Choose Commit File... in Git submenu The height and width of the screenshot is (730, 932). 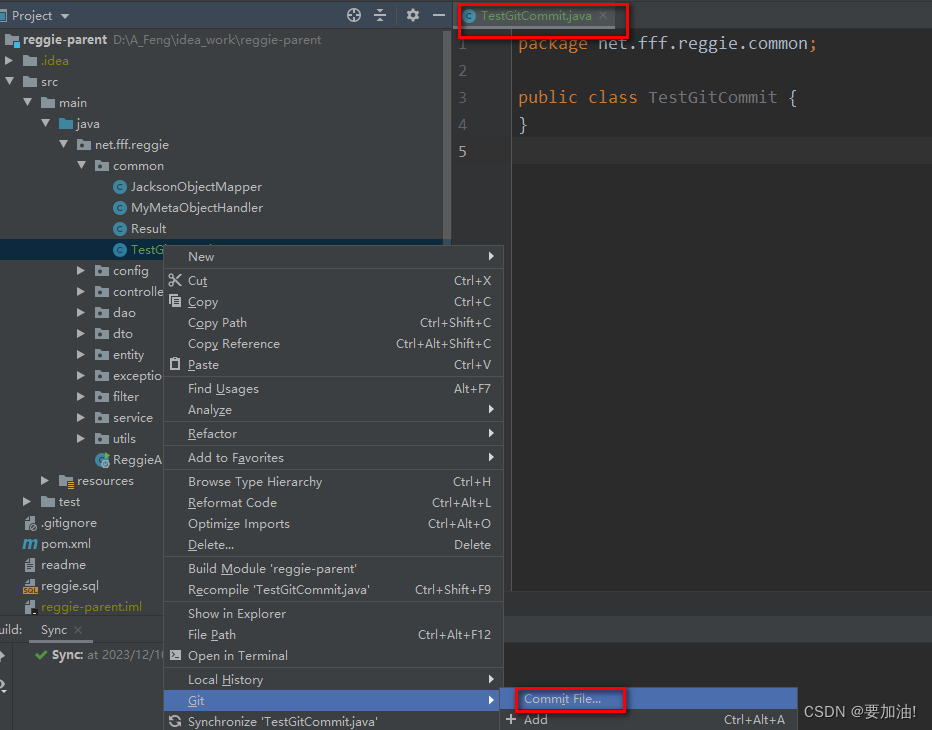pos(648,699)
